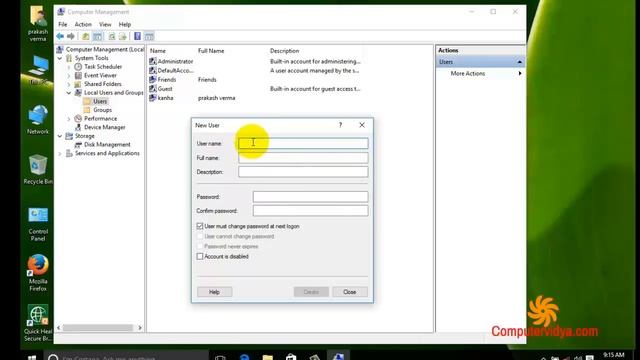Image resolution: width=640 pixels, height=360 pixels.
Task: Expand Services and Applications node
Action: [60, 153]
